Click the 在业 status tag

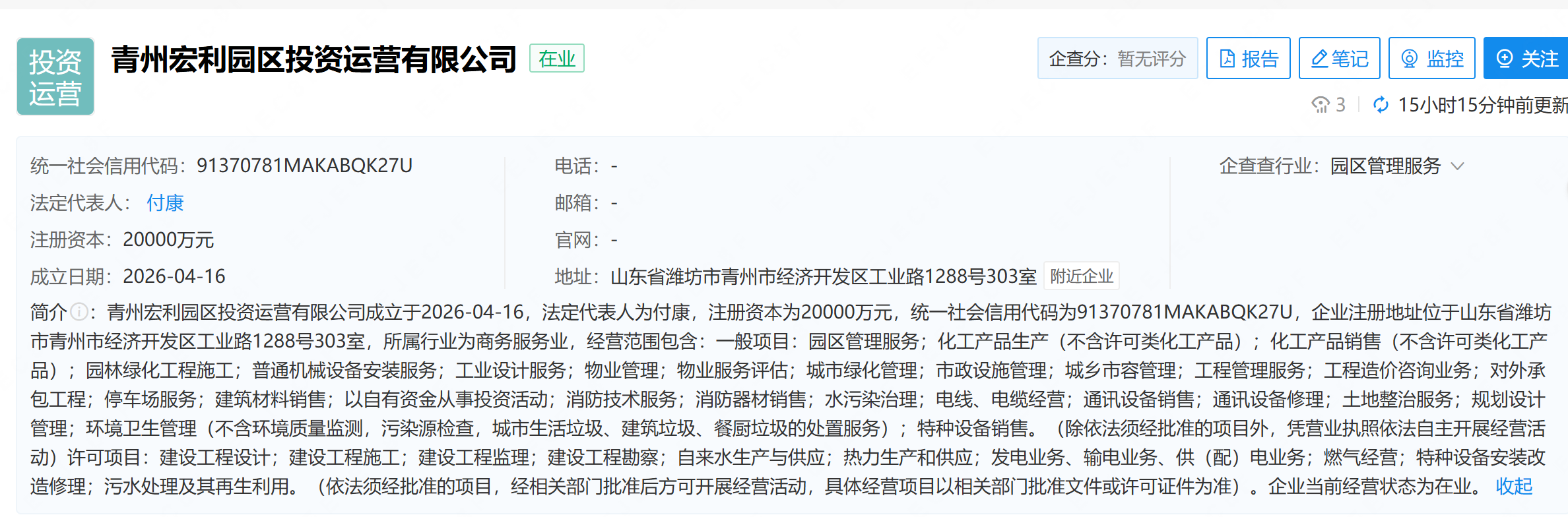pyautogui.click(x=556, y=59)
